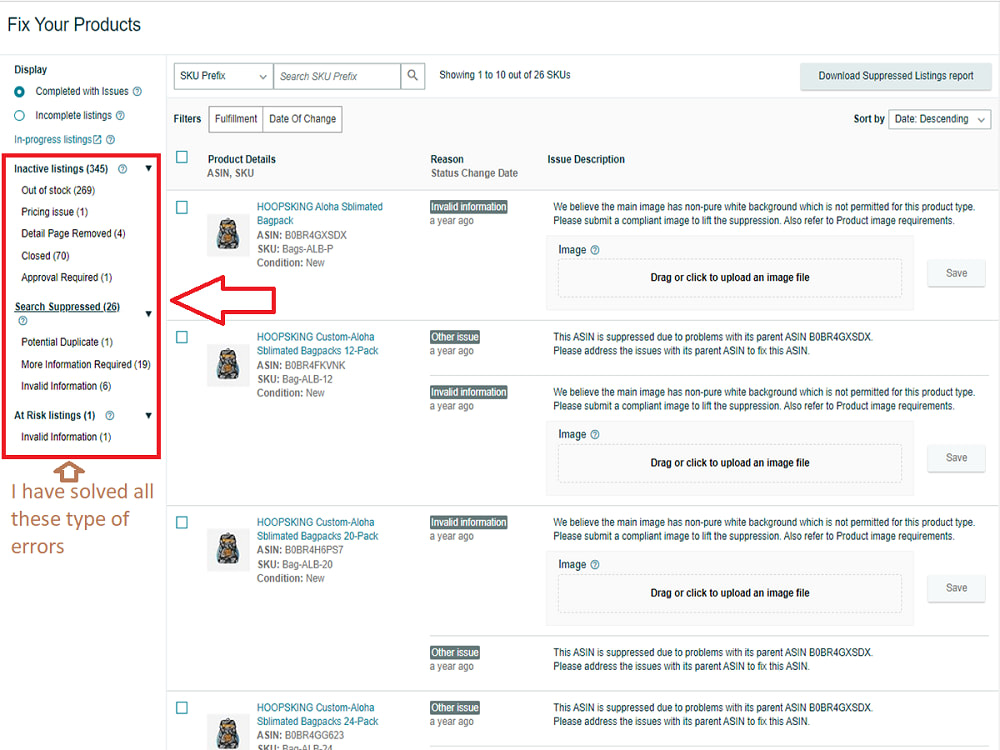Filter by Potential Duplicate (1)
Screen dimensions: 1000x750
(x=67, y=342)
